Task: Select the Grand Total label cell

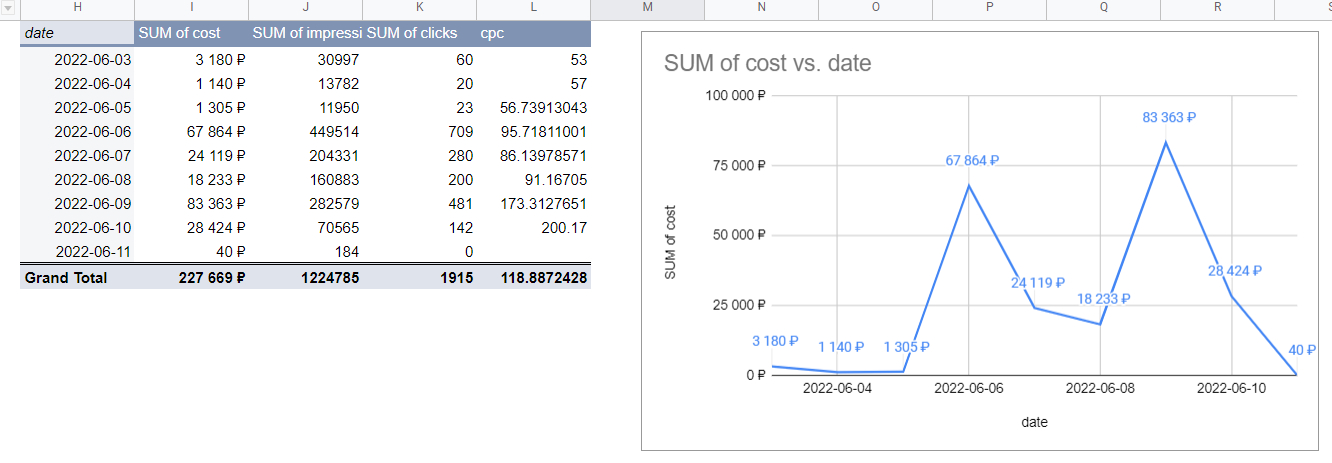Action: 77,277
